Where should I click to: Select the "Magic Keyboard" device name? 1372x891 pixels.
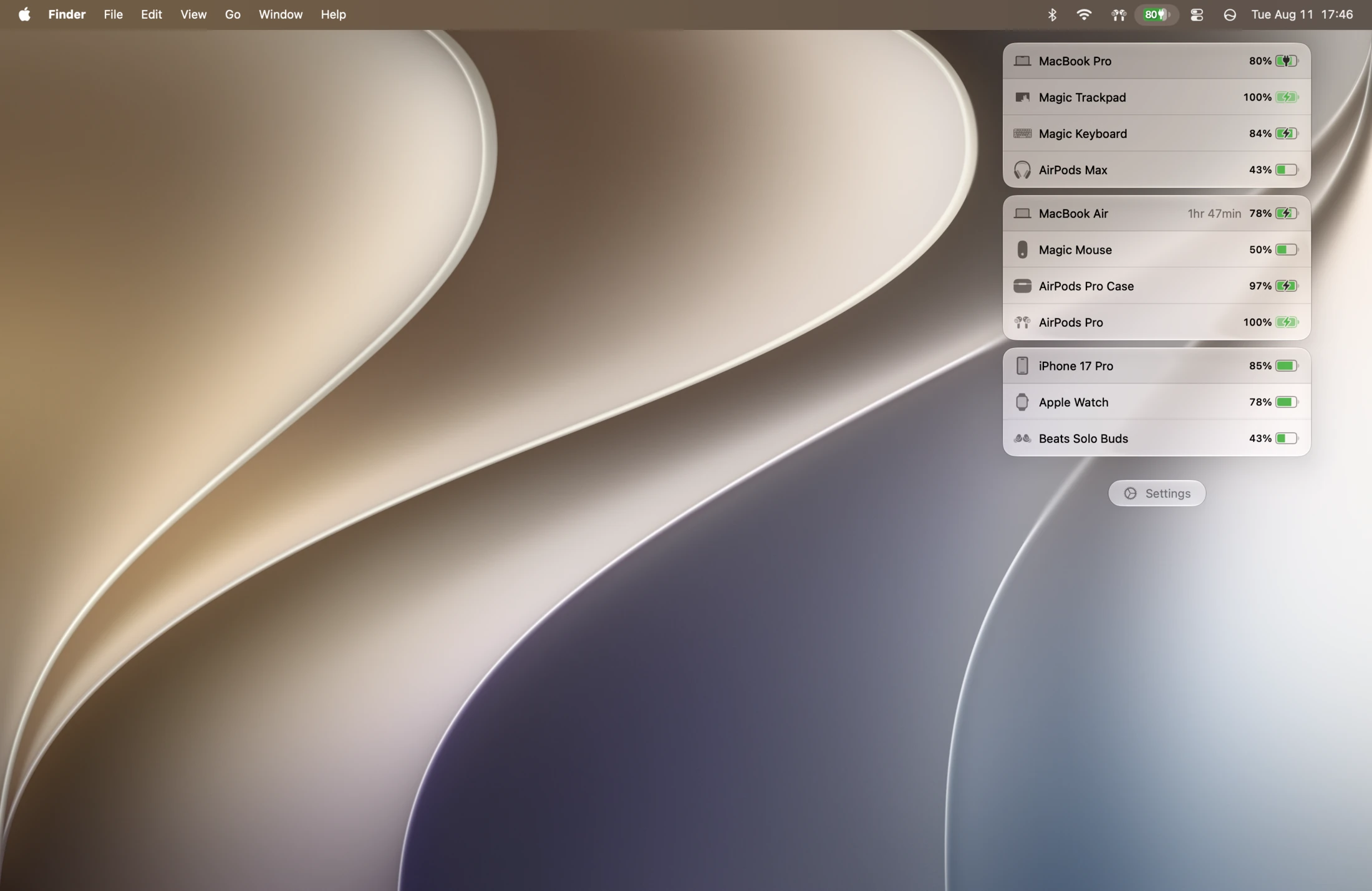pyautogui.click(x=1083, y=133)
